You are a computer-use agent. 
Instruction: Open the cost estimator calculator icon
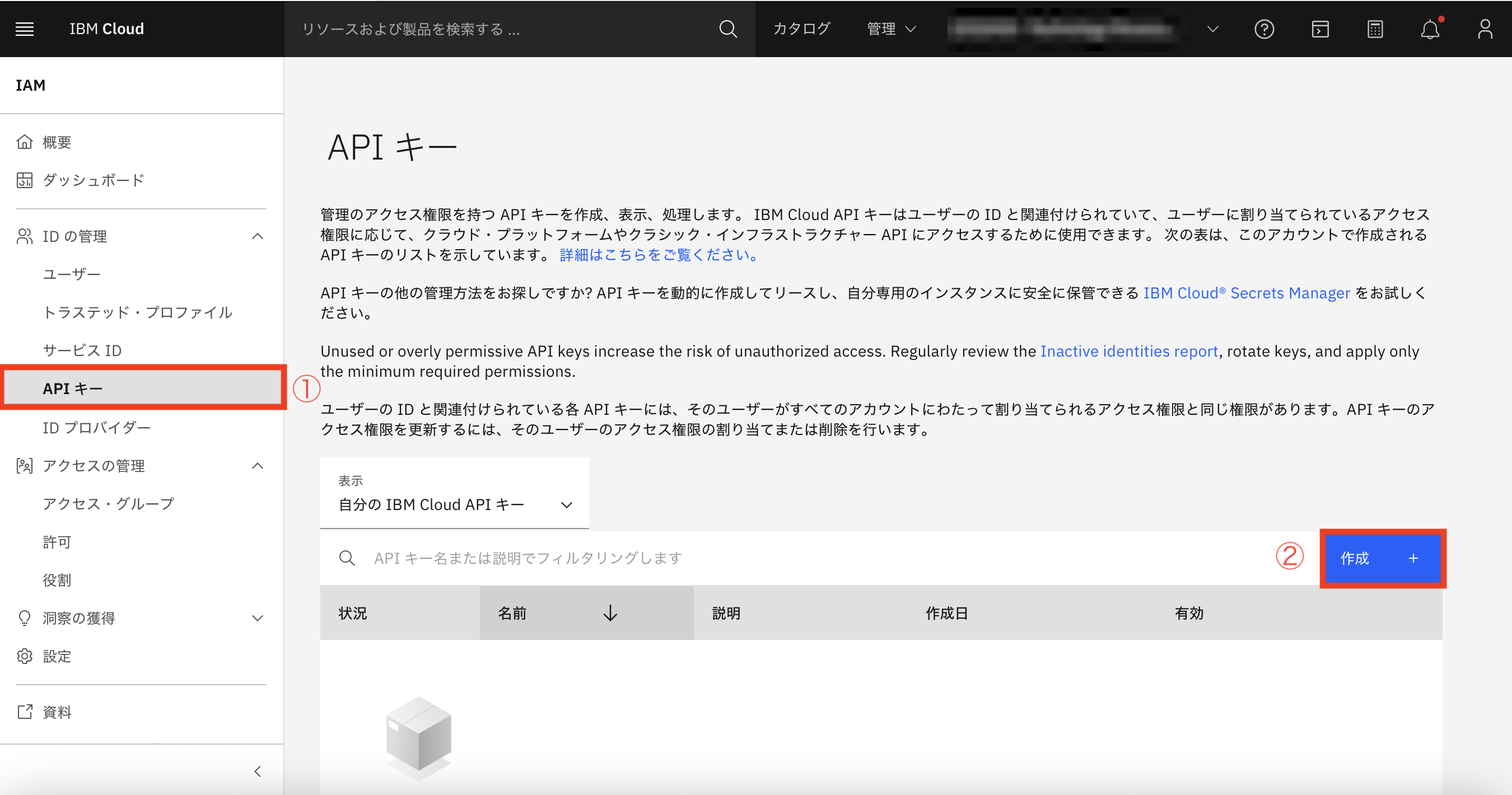1375,29
